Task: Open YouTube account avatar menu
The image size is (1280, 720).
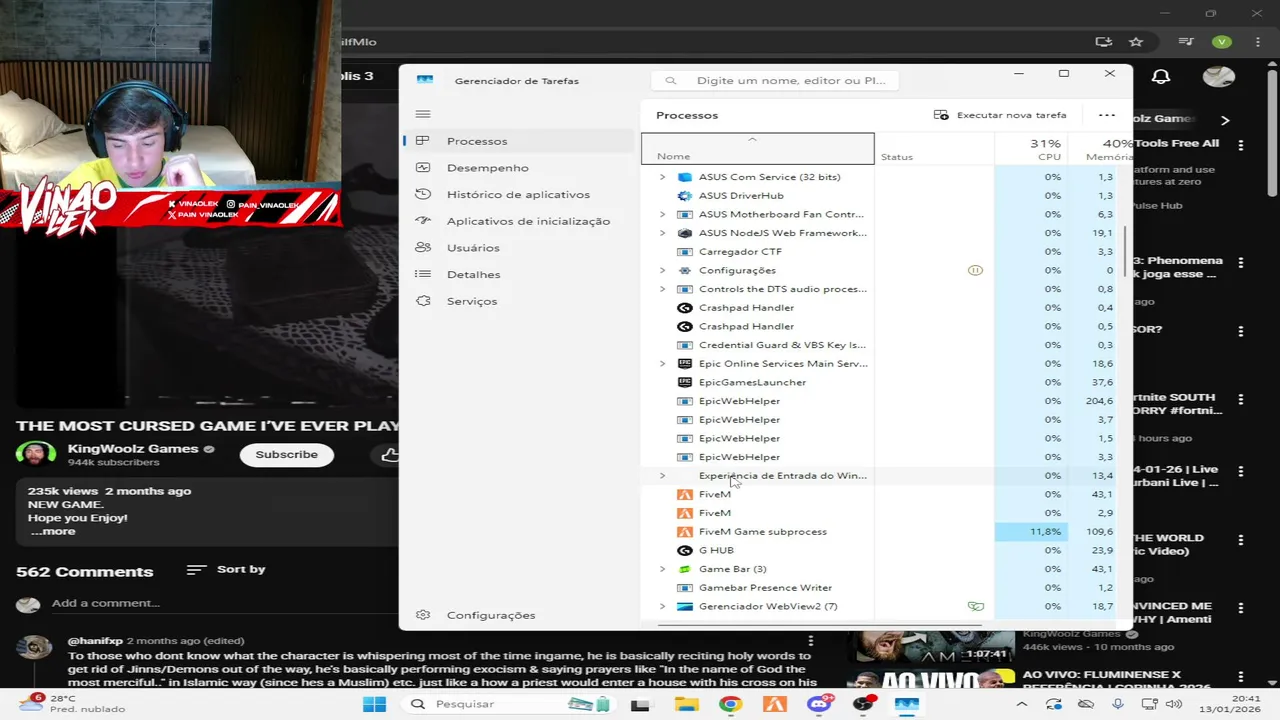Action: (1219, 77)
